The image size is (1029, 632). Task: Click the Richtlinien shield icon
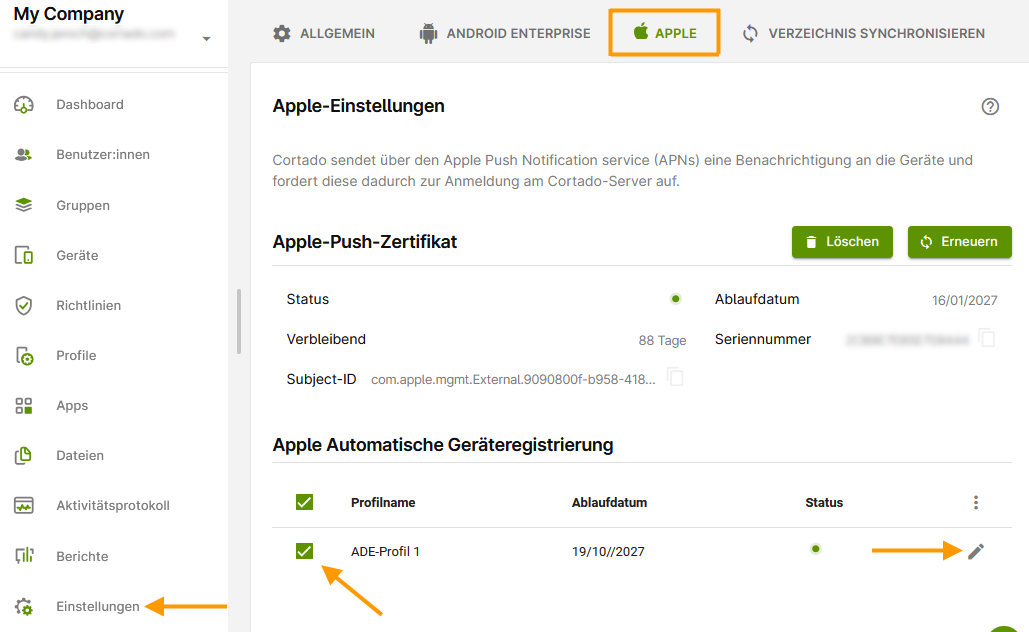(x=24, y=305)
